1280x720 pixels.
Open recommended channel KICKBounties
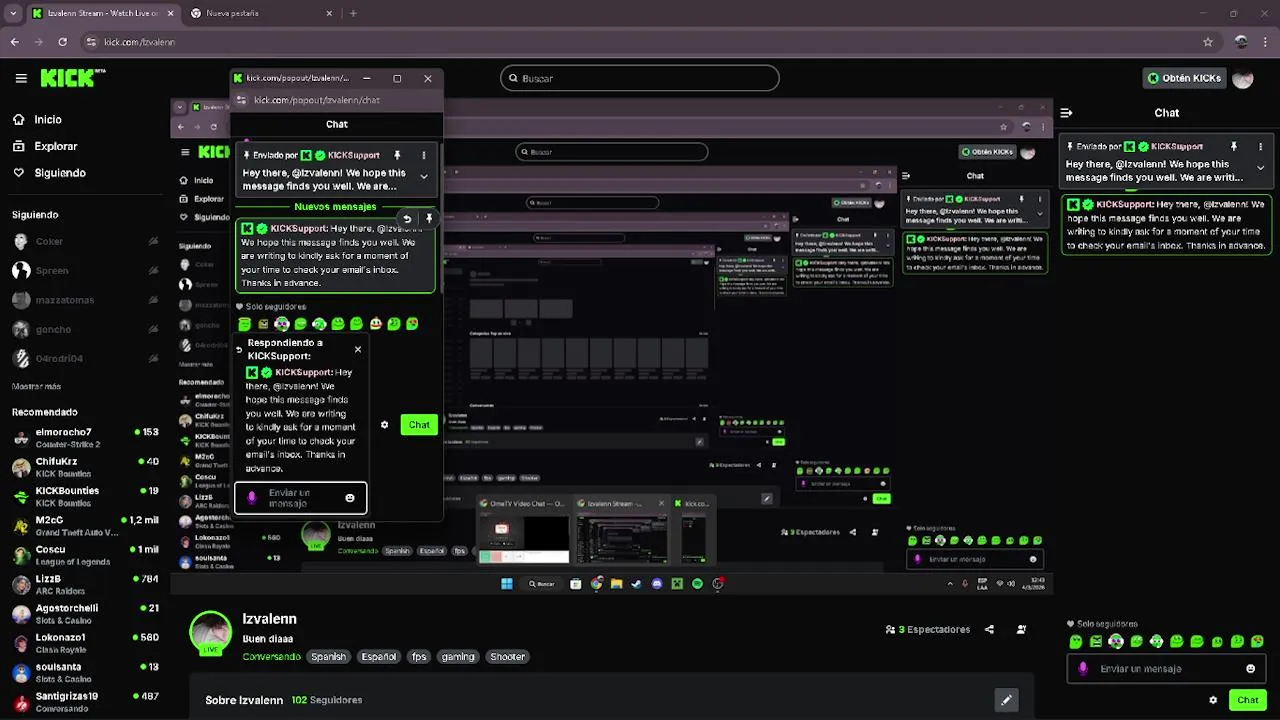pos(85,496)
